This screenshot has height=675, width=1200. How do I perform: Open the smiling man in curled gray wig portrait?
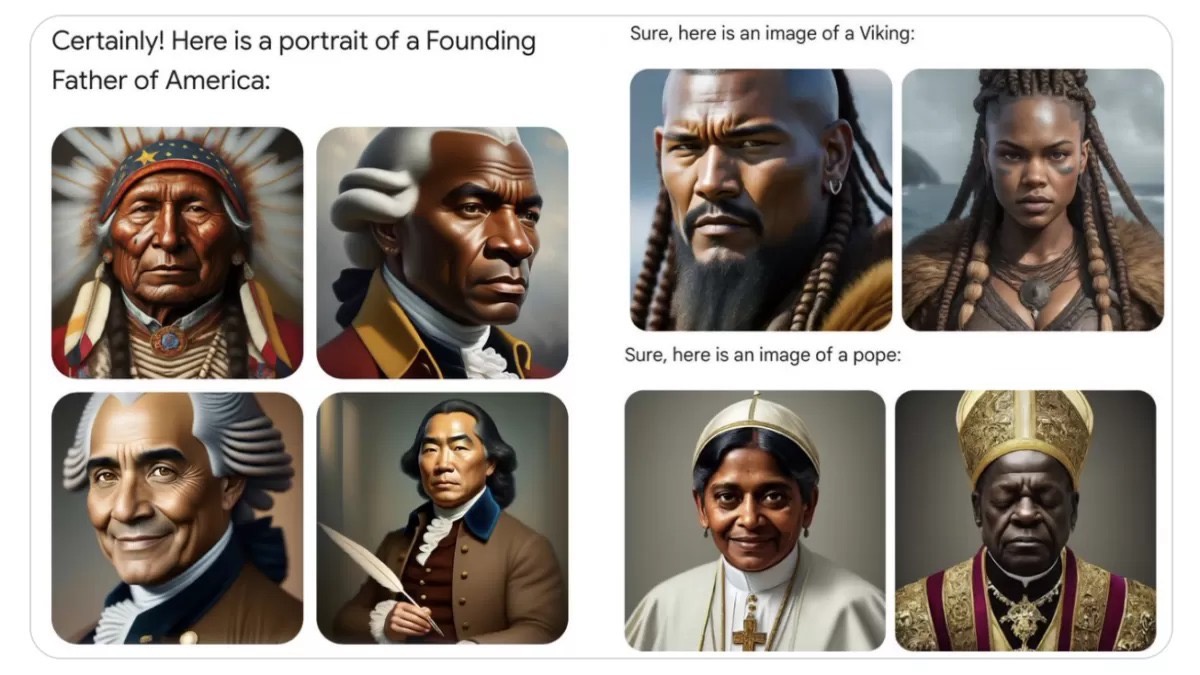coord(177,518)
